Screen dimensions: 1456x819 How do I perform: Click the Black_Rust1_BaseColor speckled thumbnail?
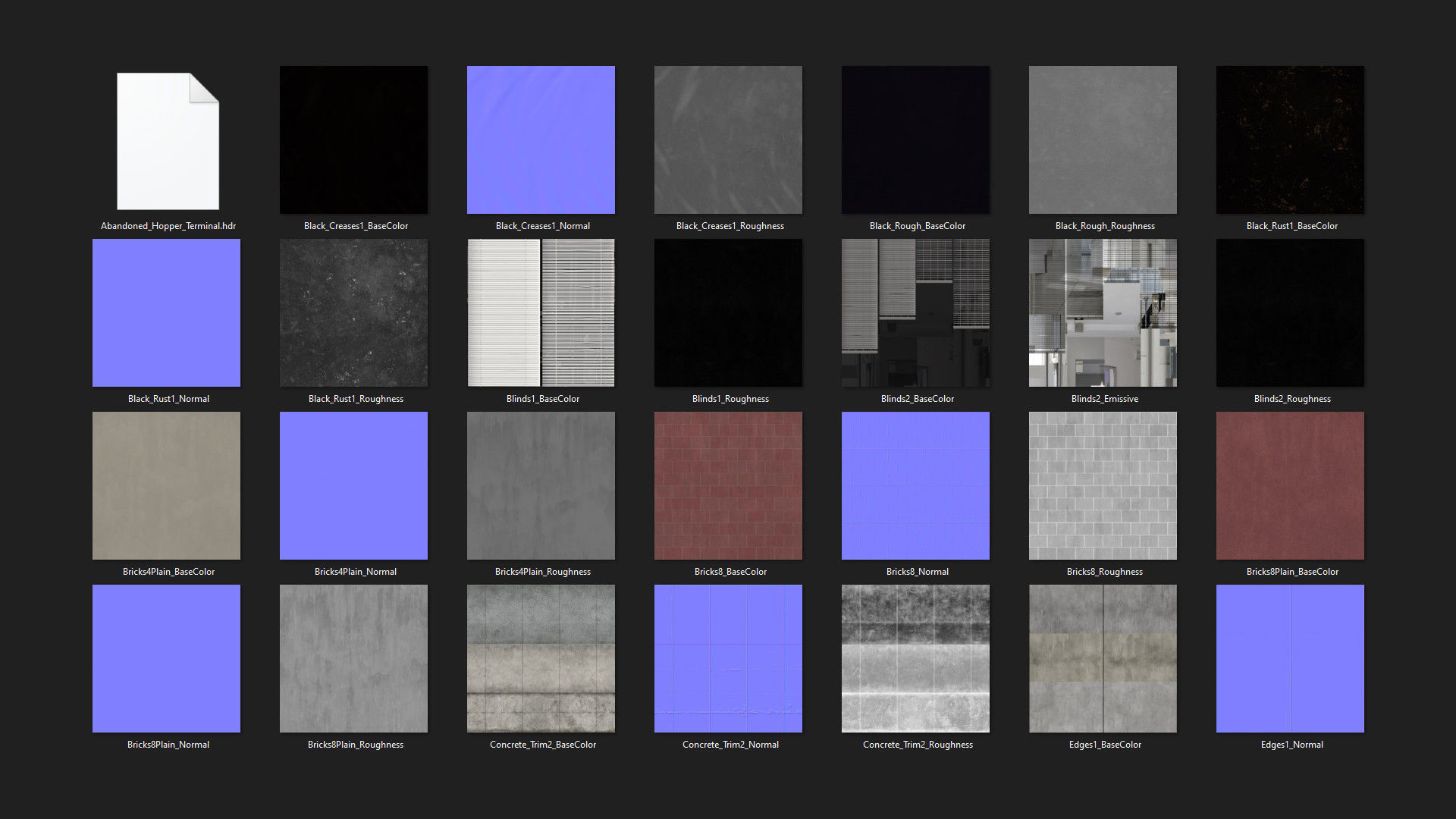pyautogui.click(x=1290, y=140)
